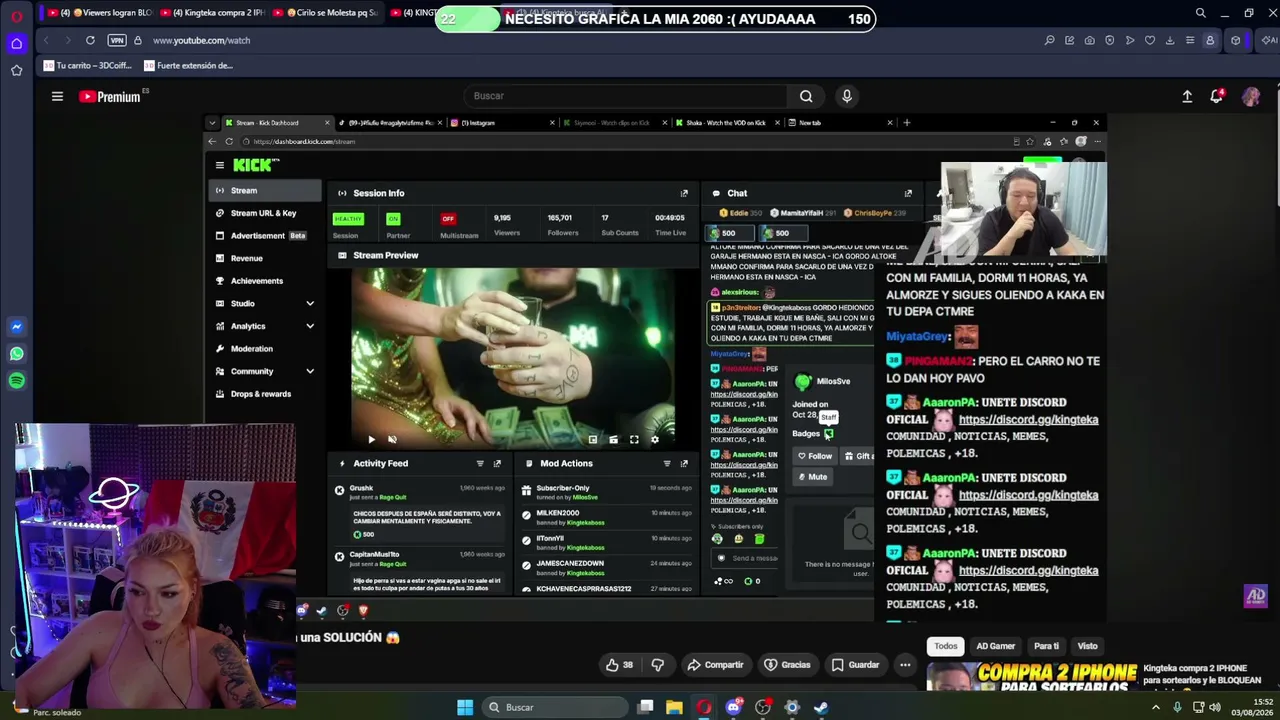Expand the Analytics section in Kick sidebar

point(265,326)
